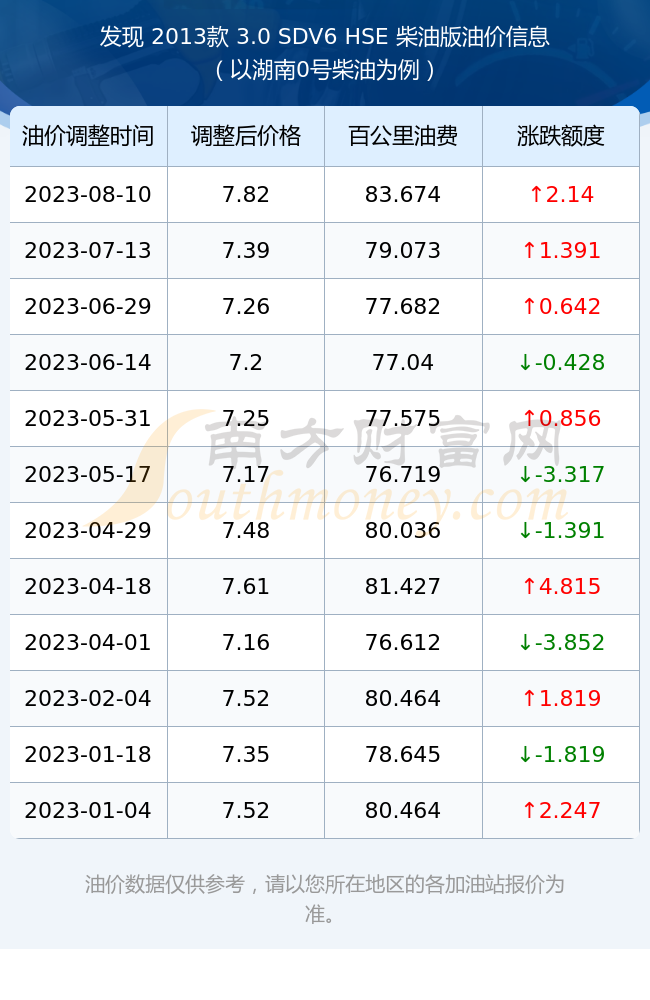
Task: Click the fuel cost 78.645 cell
Action: point(403,754)
